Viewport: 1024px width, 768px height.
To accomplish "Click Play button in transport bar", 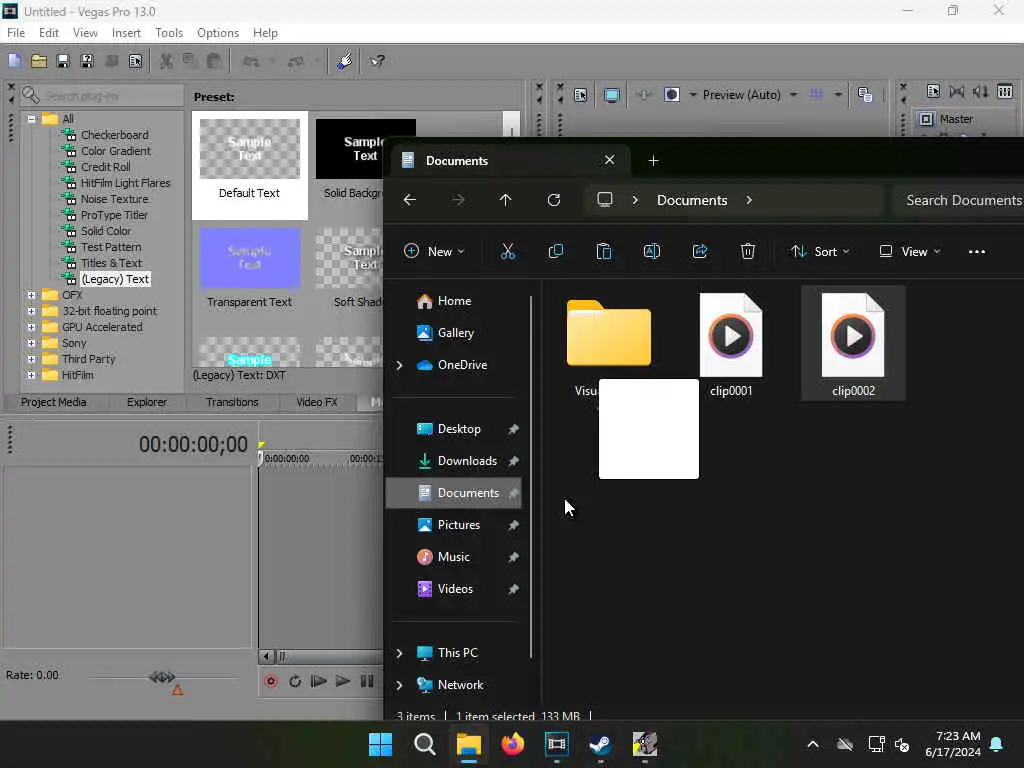I will [x=343, y=682].
